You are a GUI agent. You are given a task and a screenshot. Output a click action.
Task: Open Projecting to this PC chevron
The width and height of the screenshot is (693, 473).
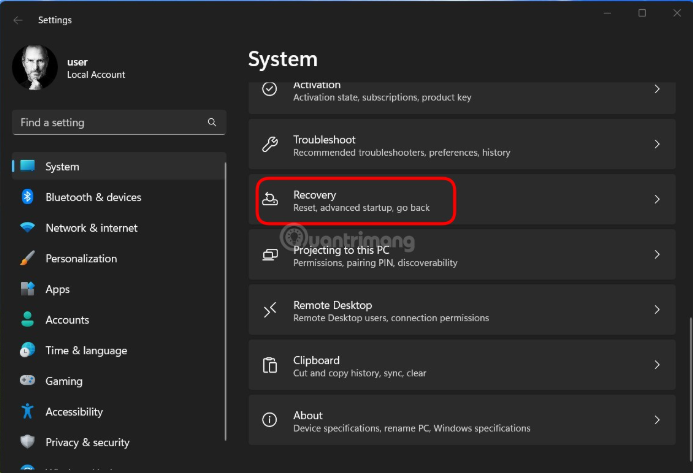(657, 255)
